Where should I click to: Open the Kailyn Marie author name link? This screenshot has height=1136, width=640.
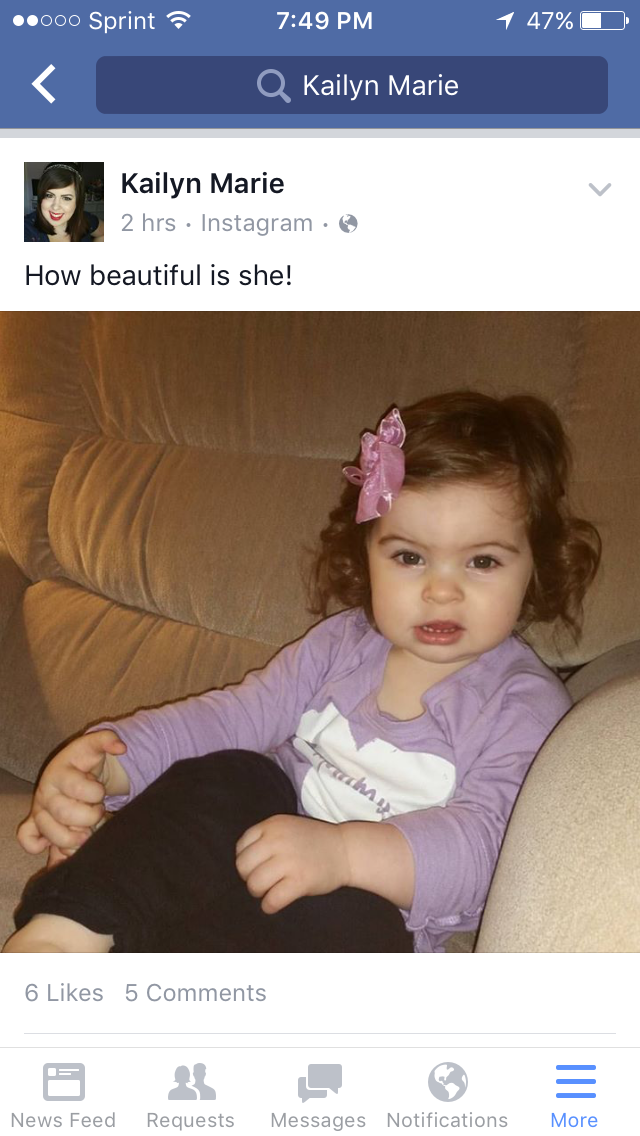202,183
